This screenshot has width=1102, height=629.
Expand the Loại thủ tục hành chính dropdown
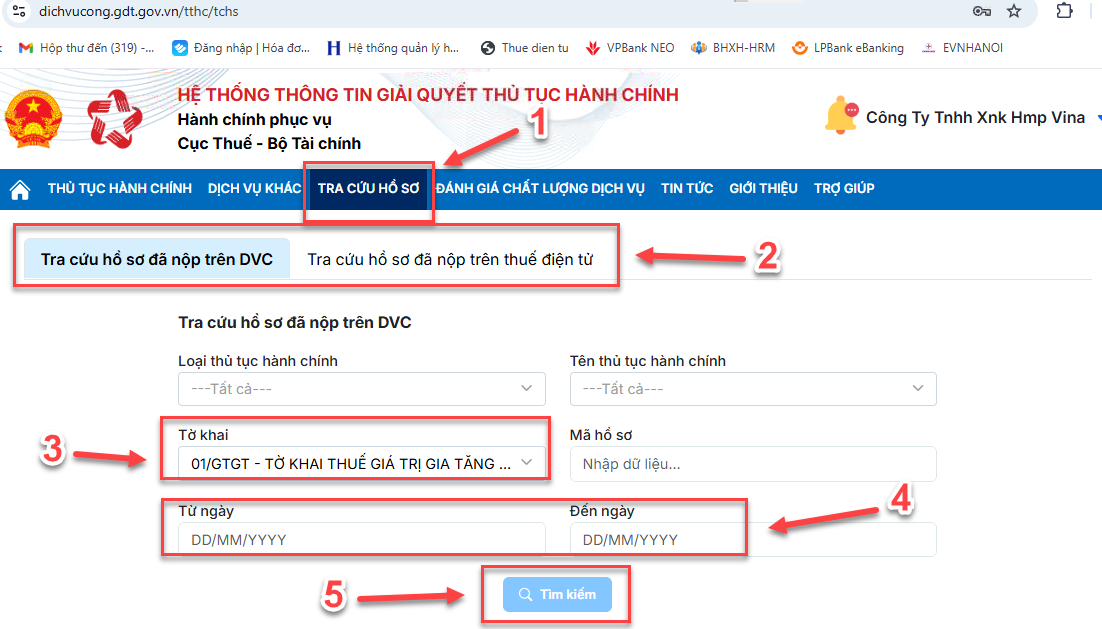361,388
